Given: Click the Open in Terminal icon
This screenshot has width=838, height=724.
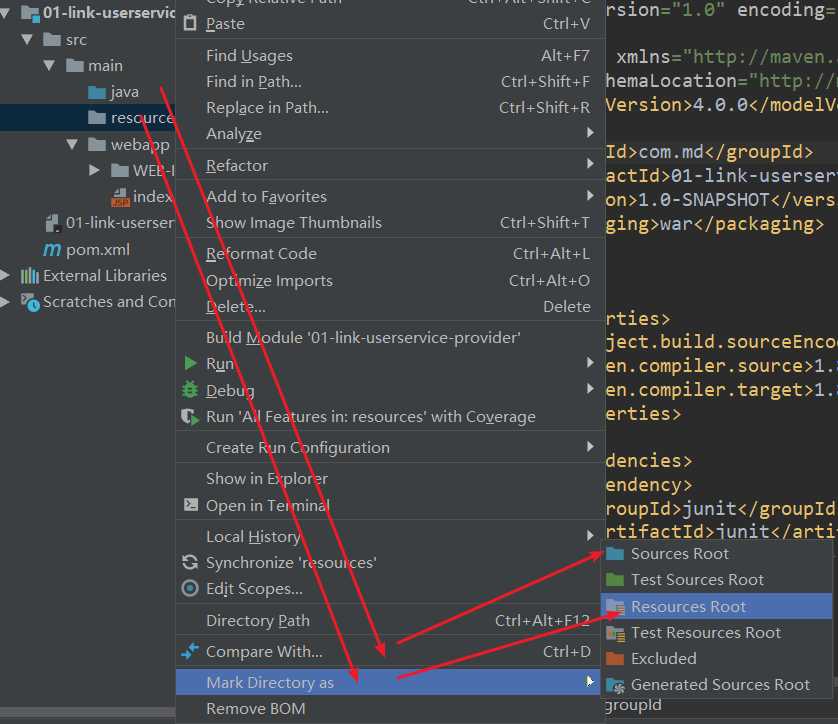Looking at the screenshot, I should pyautogui.click(x=191, y=504).
